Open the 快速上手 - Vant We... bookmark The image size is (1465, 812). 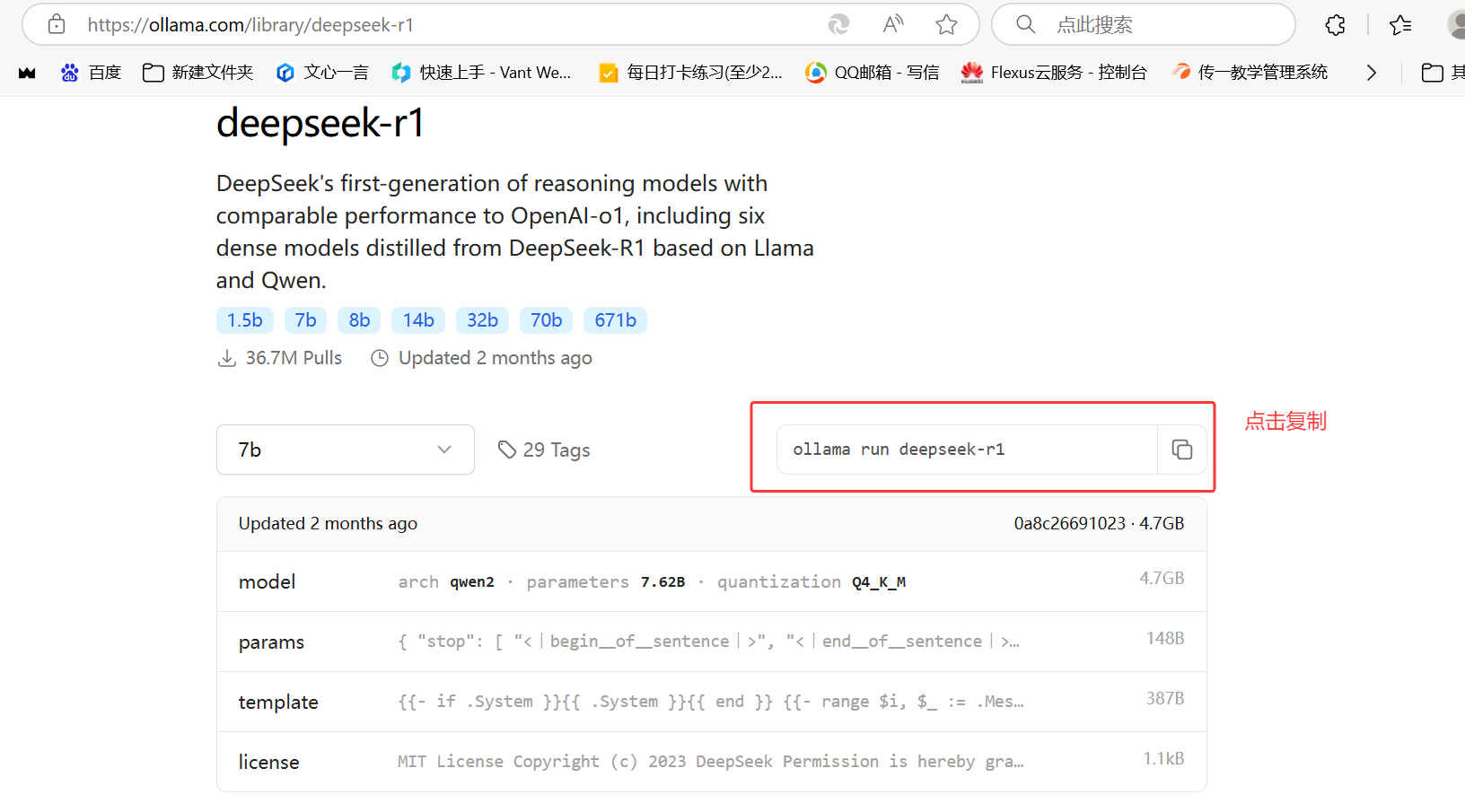tap(481, 73)
